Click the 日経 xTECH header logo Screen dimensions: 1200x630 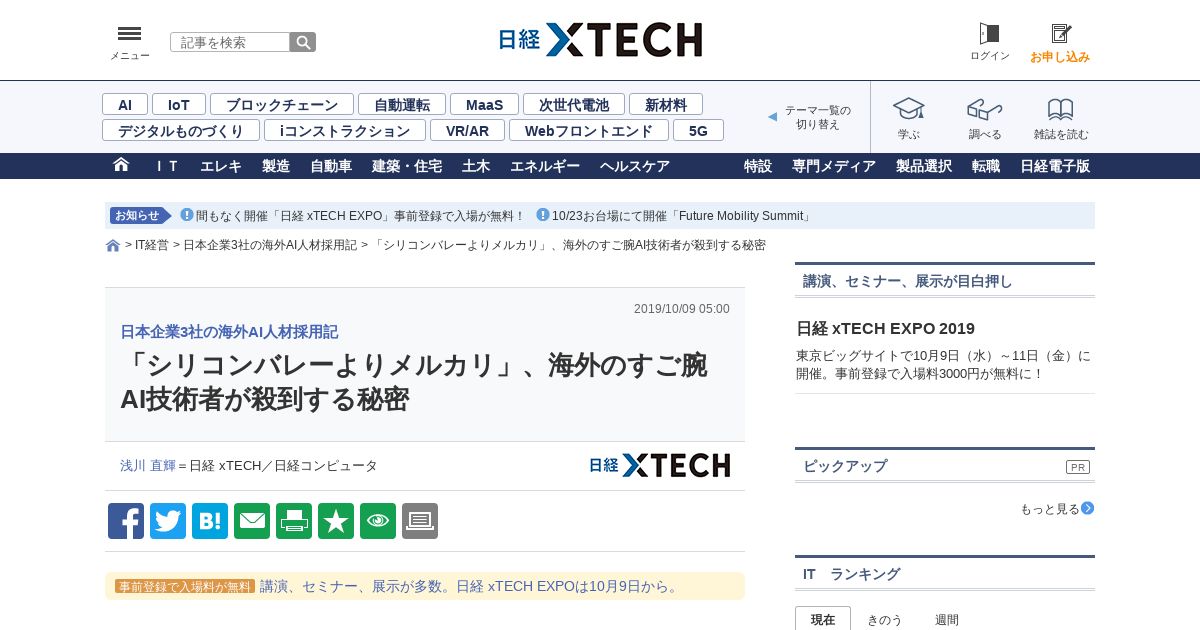[x=600, y=40]
